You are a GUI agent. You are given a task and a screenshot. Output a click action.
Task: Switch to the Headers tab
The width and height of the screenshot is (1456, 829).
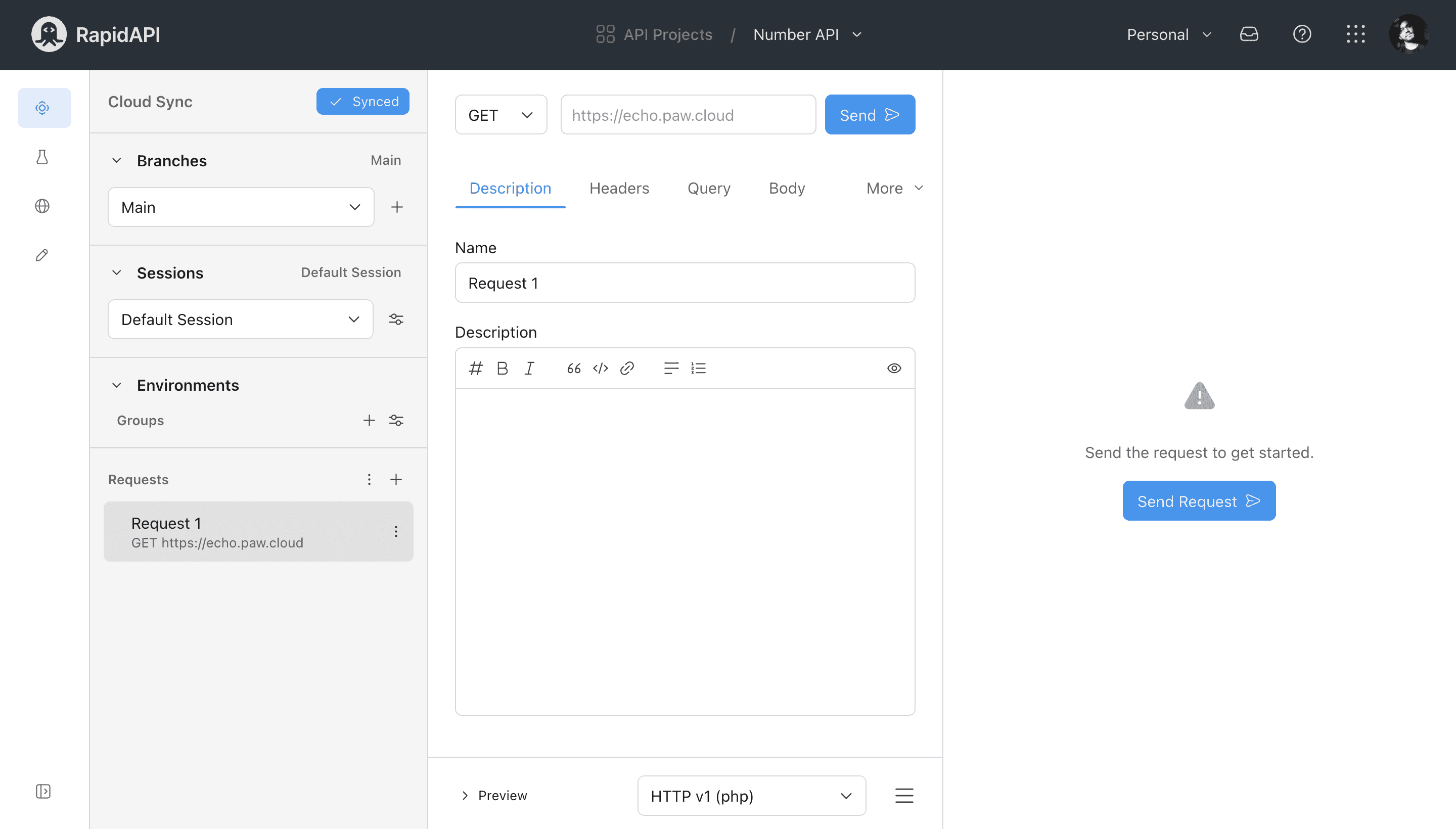(618, 188)
